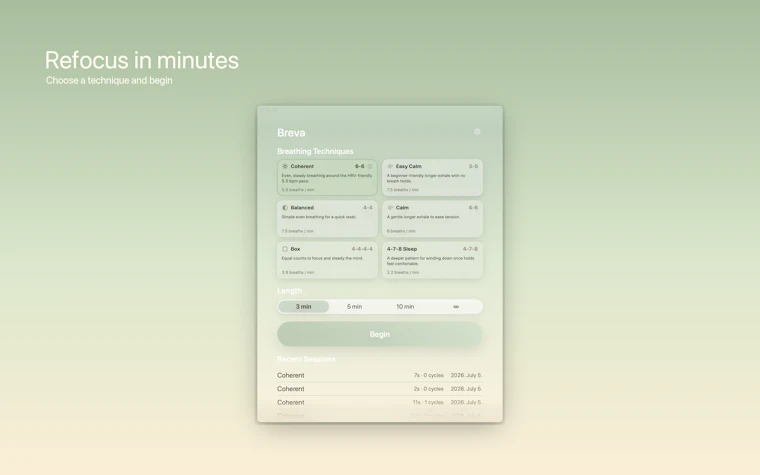Click the "4-6" pattern on Calm card
Image resolution: width=760 pixels, height=475 pixels.
point(473,207)
